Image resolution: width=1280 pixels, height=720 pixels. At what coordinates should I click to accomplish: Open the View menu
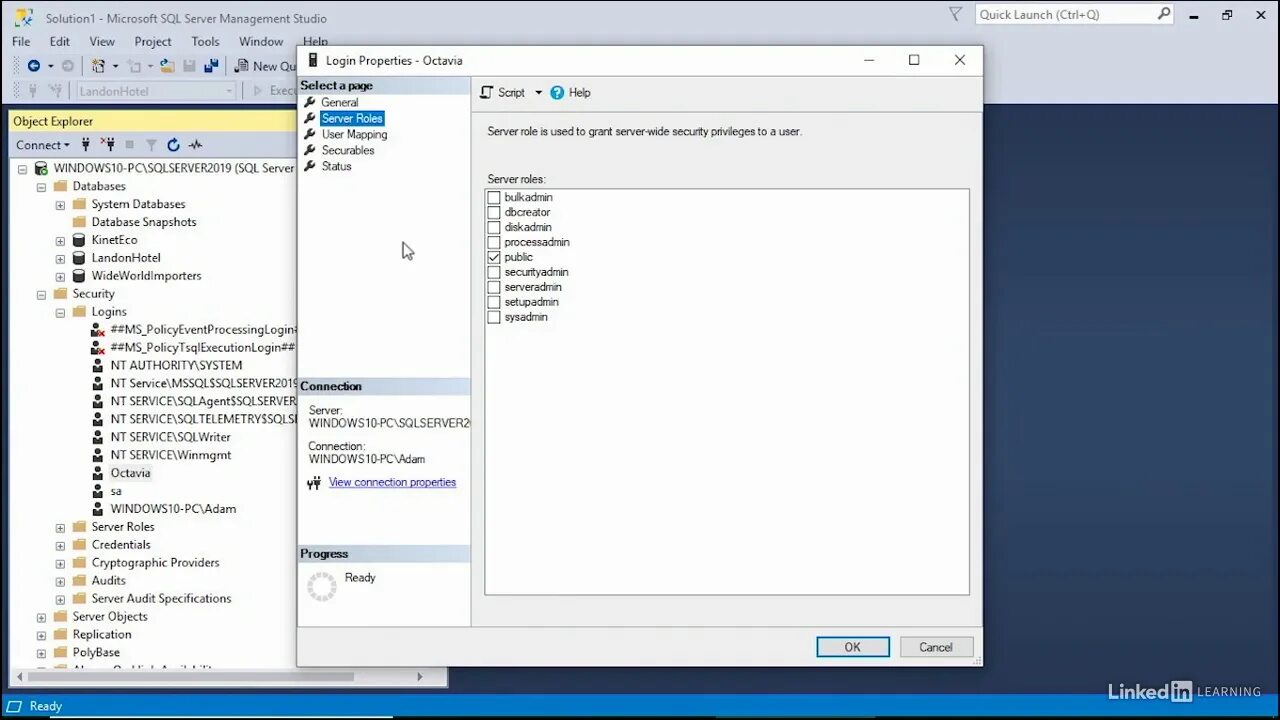(102, 41)
